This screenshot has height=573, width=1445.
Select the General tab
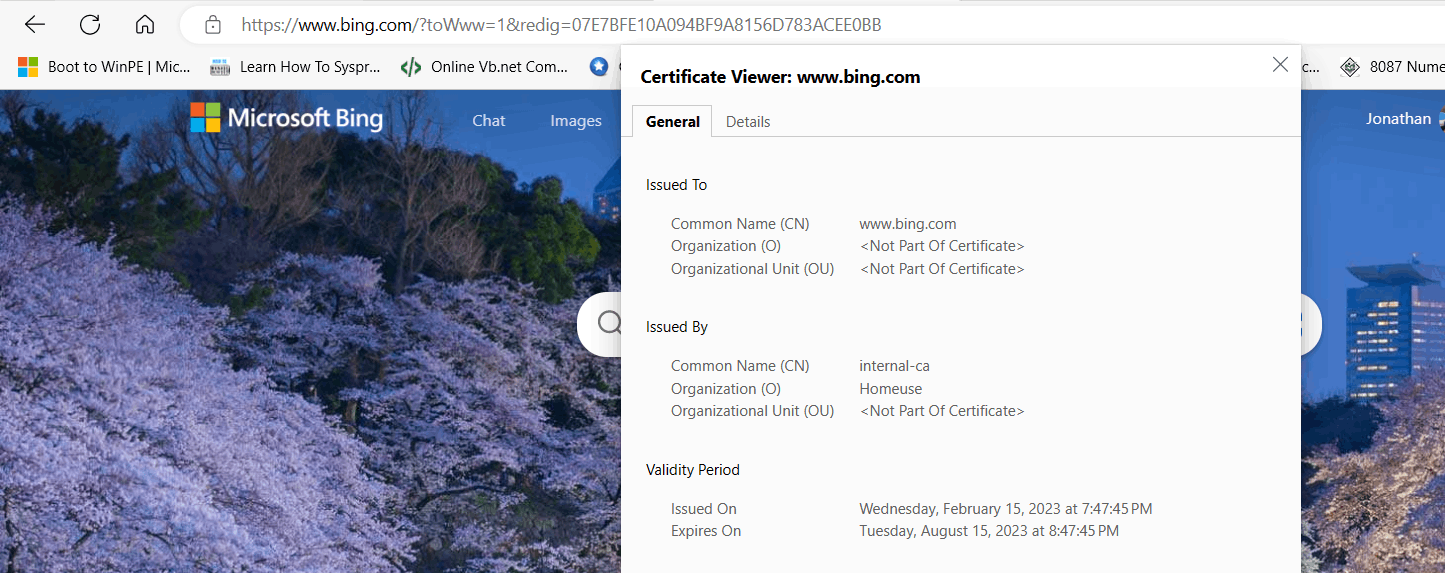pyautogui.click(x=673, y=121)
